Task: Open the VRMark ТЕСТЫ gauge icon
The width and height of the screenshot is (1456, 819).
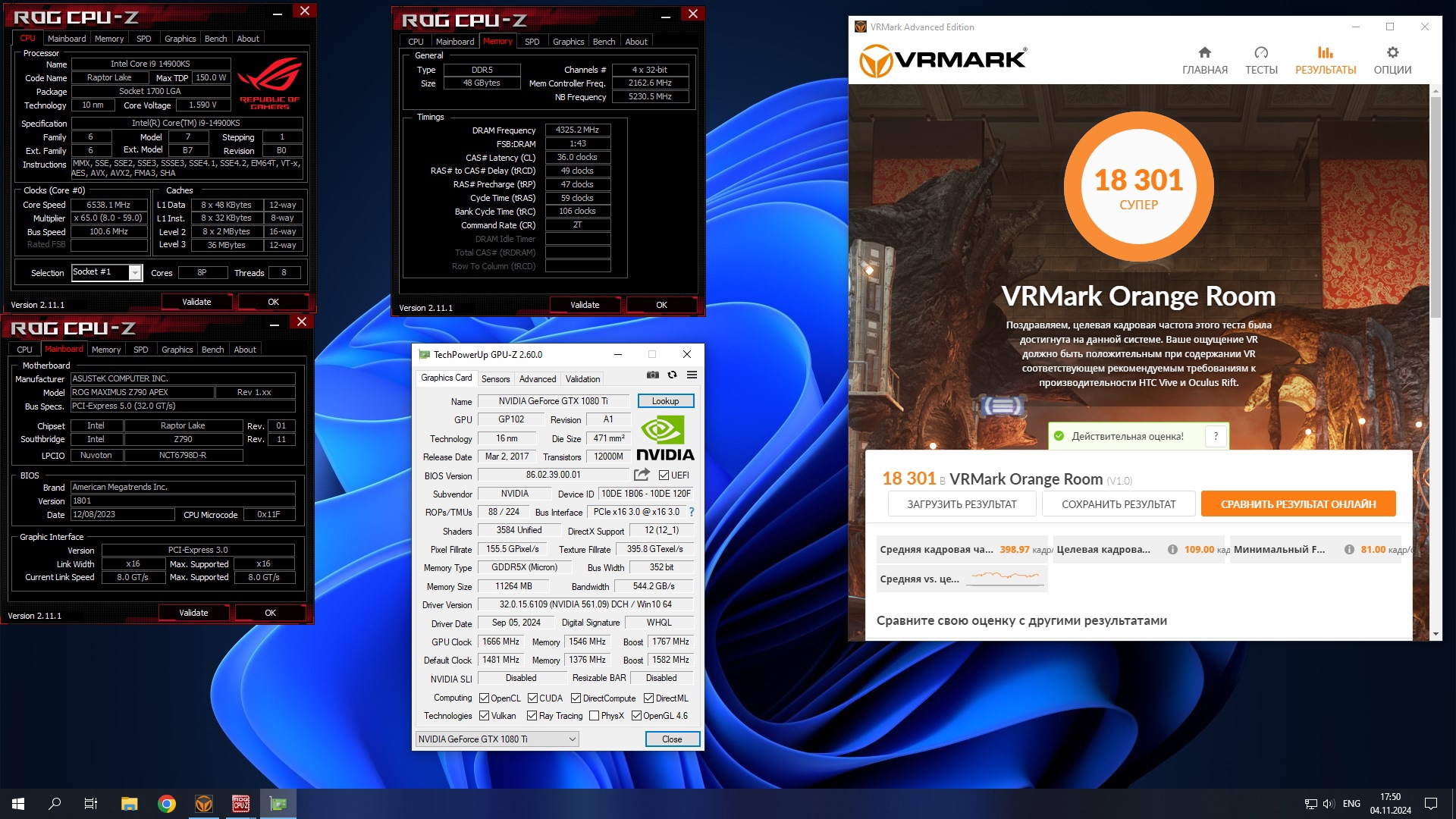Action: 1261,52
